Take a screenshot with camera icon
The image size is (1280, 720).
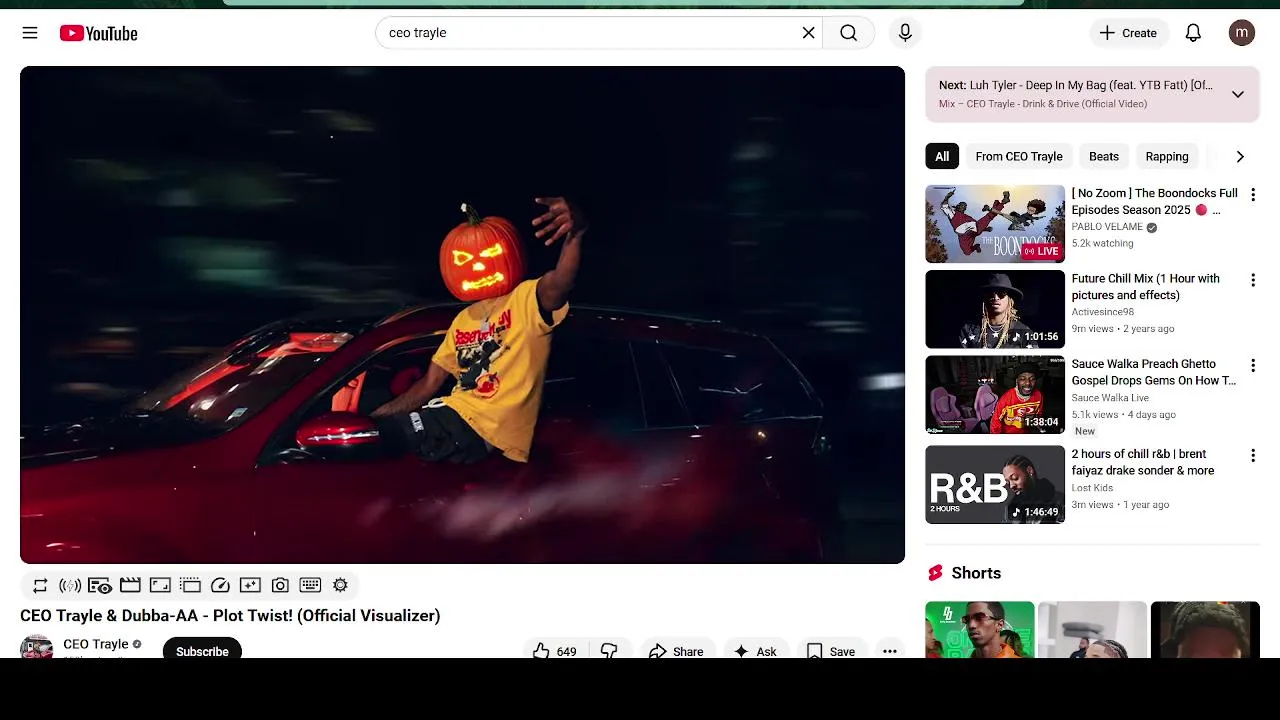click(x=280, y=585)
